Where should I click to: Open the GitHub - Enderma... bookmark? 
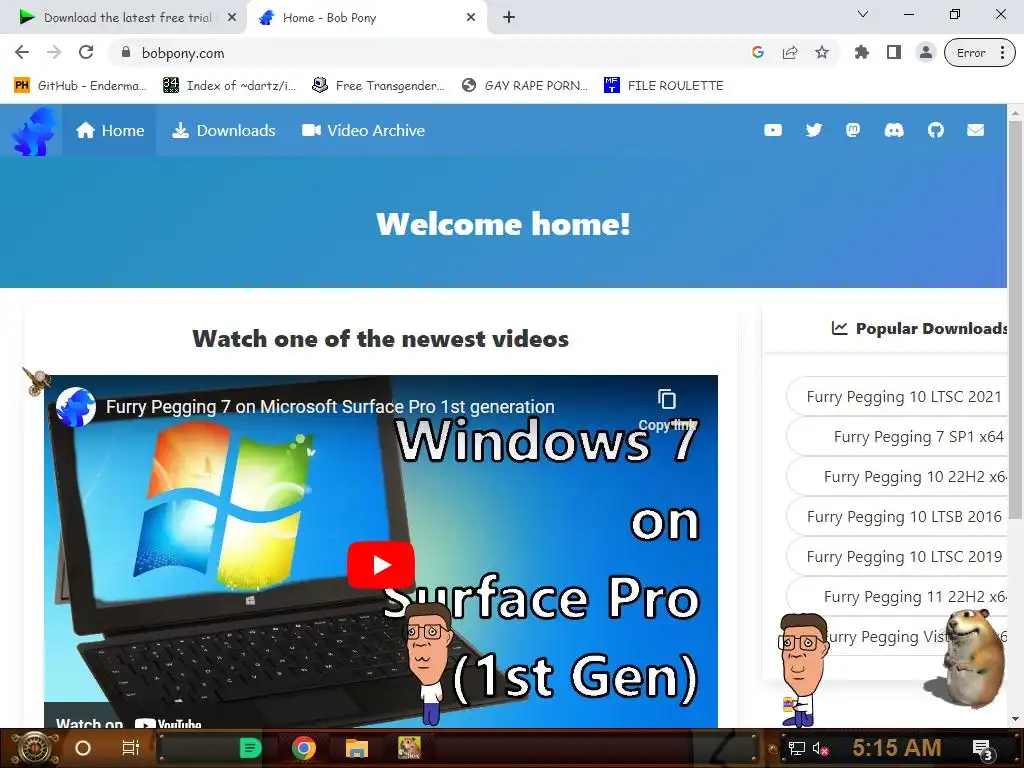[x=80, y=86]
